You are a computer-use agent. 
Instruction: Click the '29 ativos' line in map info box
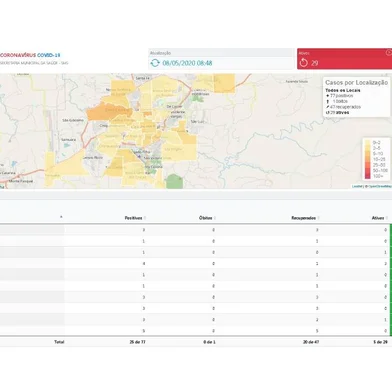338,113
